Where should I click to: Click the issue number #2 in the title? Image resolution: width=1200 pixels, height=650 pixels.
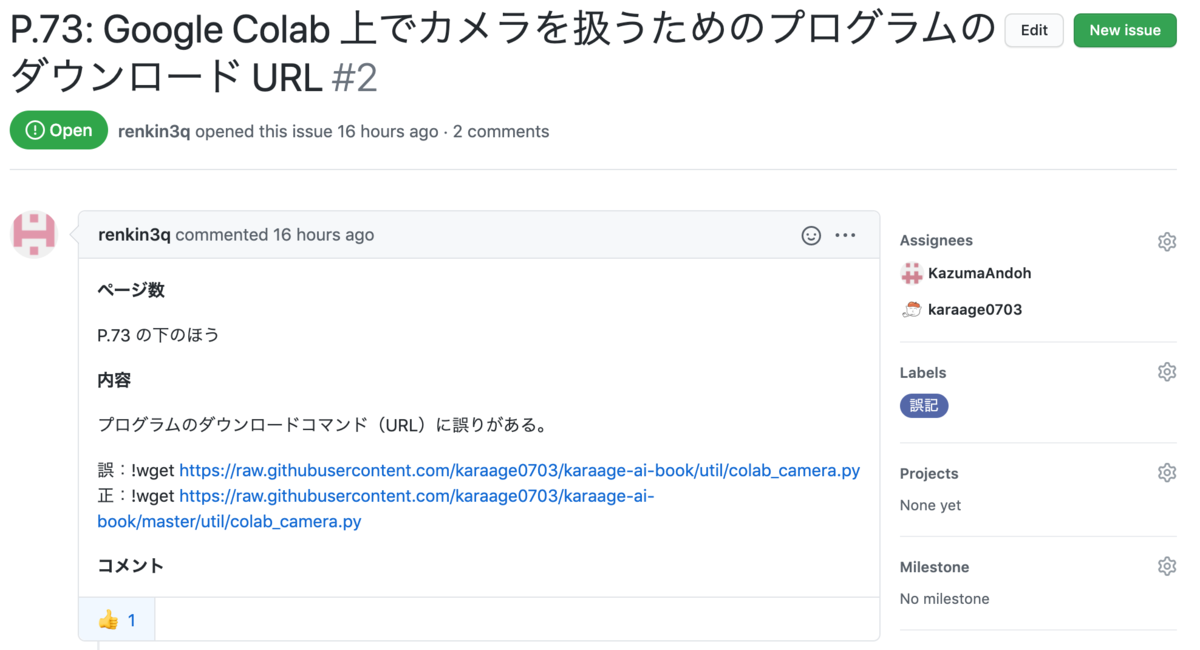pos(355,77)
